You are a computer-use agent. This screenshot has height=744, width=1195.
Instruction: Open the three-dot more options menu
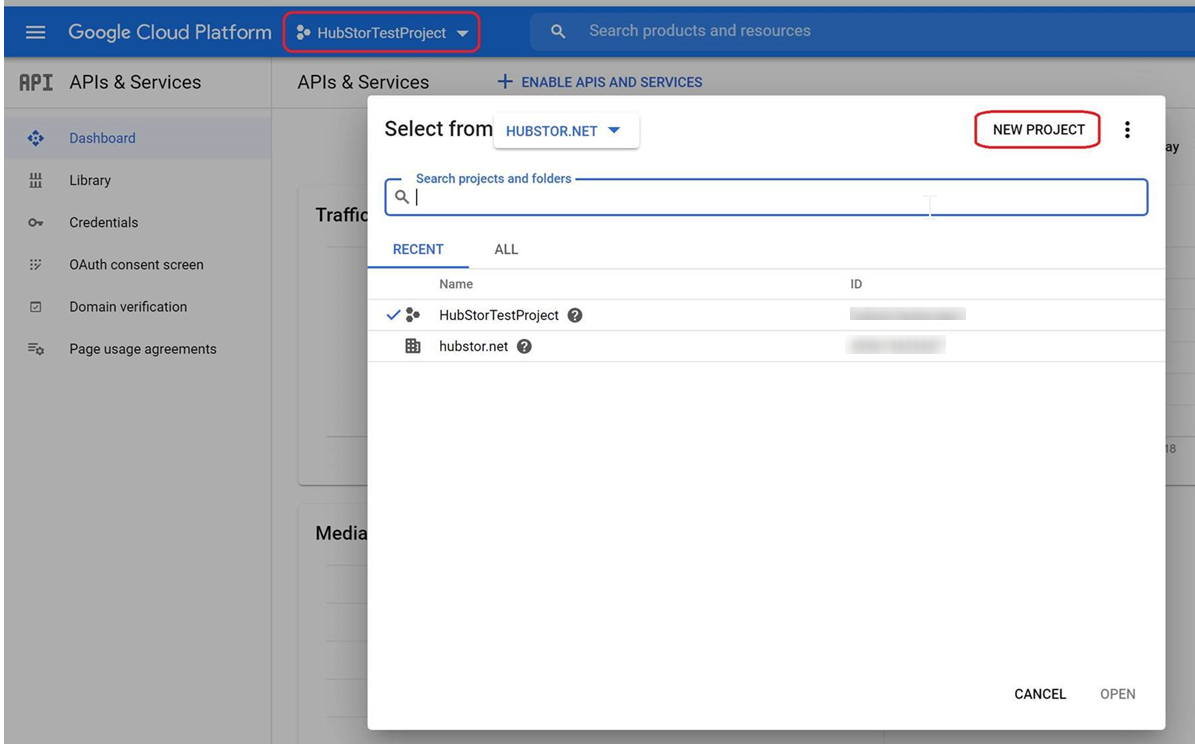click(1127, 130)
